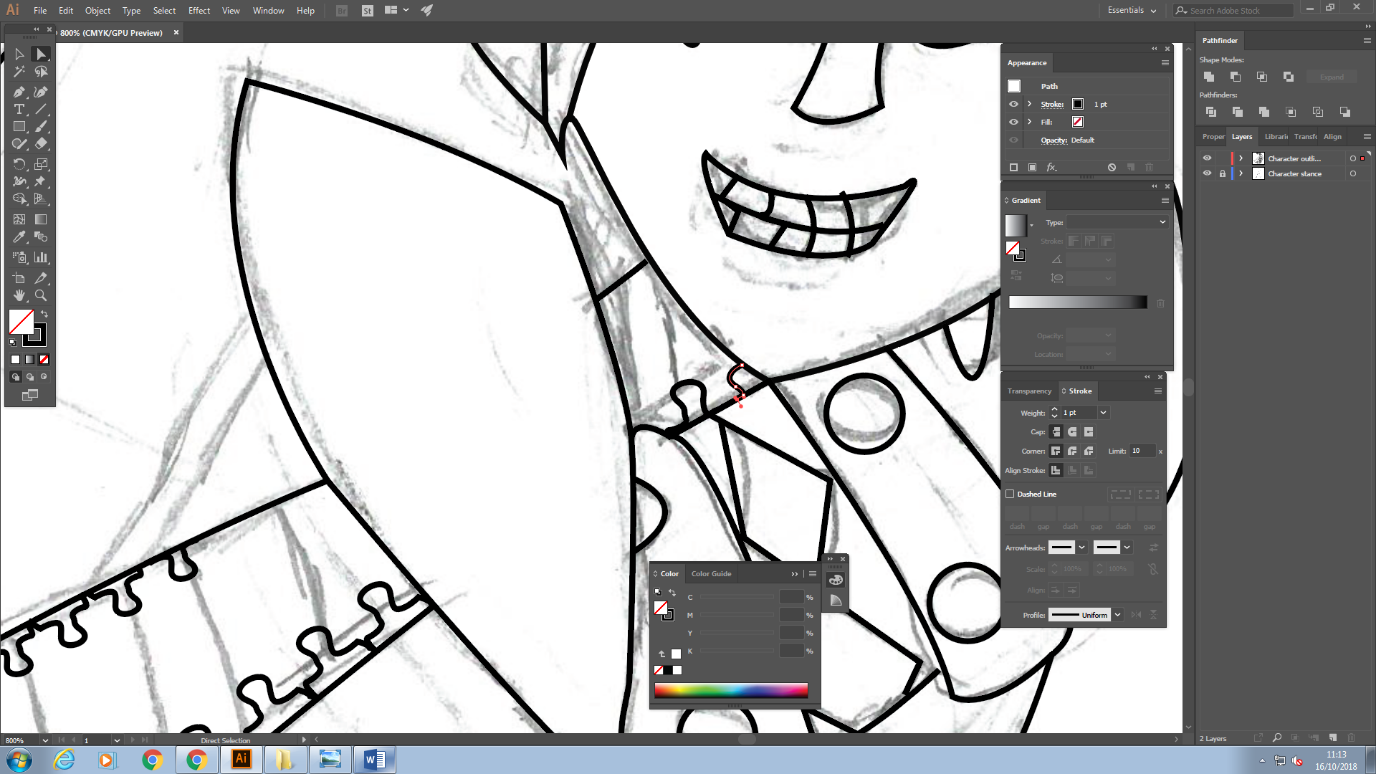Image resolution: width=1376 pixels, height=774 pixels.
Task: Select the Rotate tool
Action: [19, 164]
